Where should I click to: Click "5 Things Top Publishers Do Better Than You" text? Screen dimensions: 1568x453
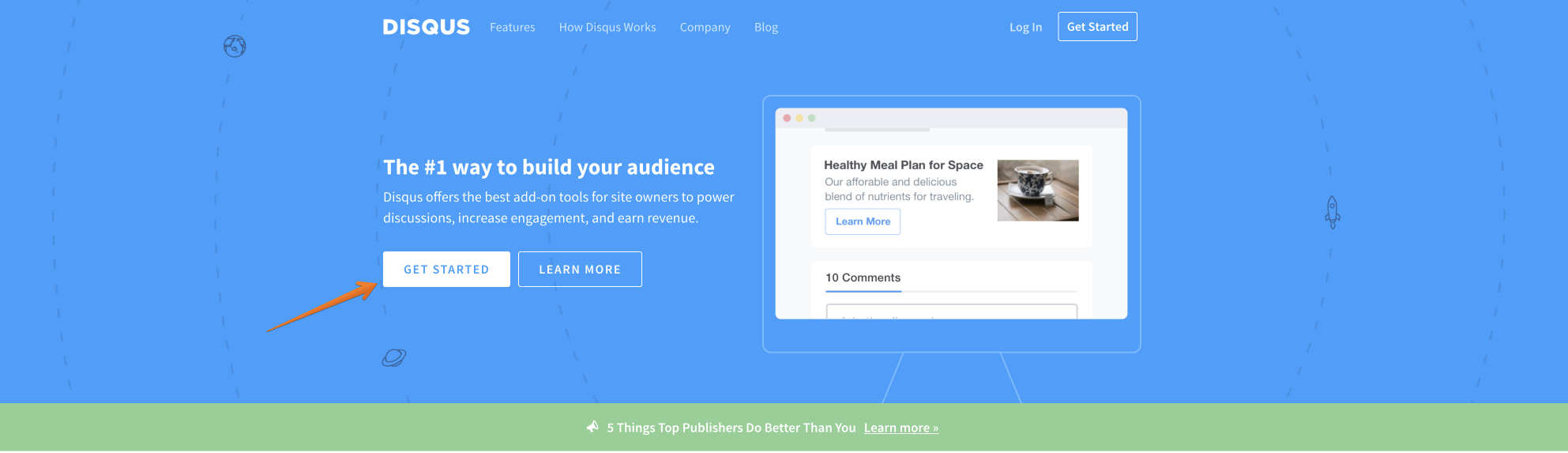[x=731, y=428]
